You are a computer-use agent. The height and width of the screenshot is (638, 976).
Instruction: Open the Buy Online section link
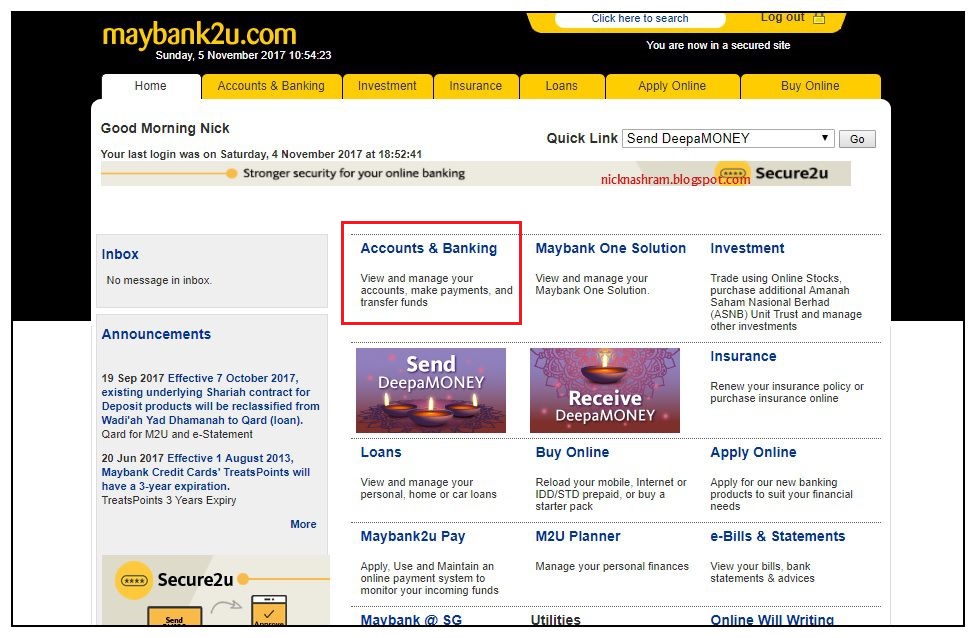572,453
